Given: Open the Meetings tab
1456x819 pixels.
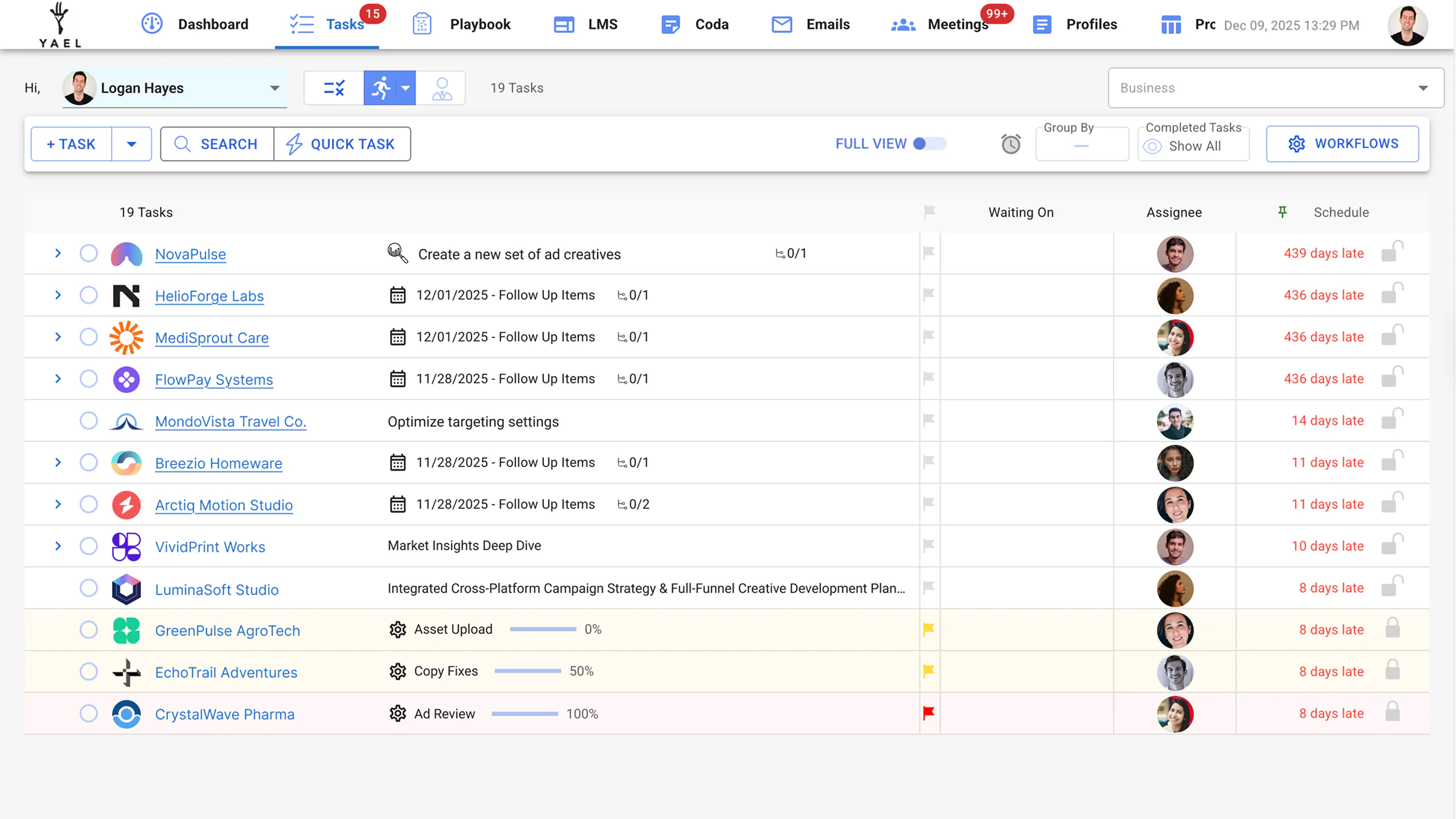Looking at the screenshot, I should (940, 25).
